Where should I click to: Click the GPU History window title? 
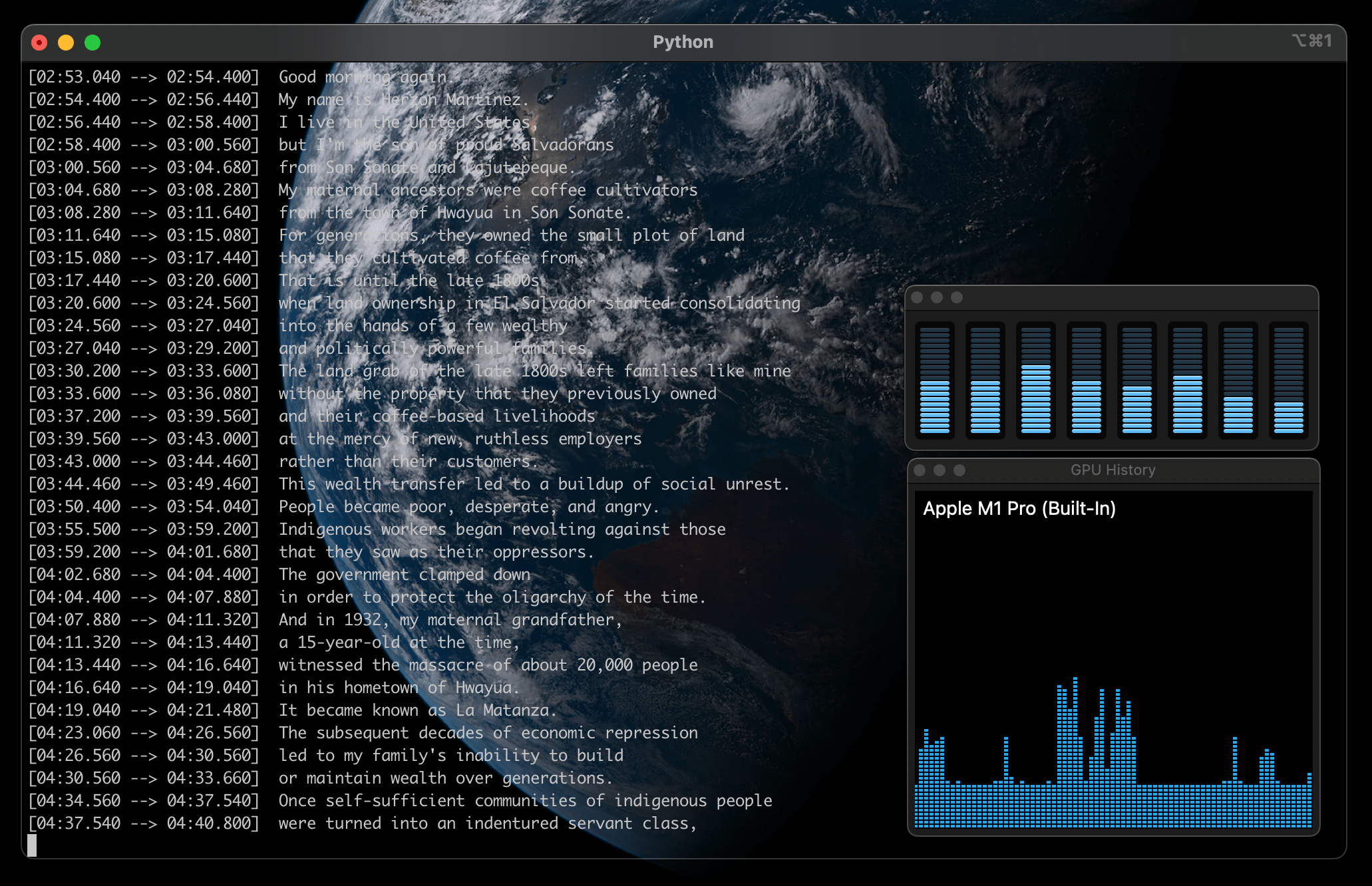tap(1113, 470)
